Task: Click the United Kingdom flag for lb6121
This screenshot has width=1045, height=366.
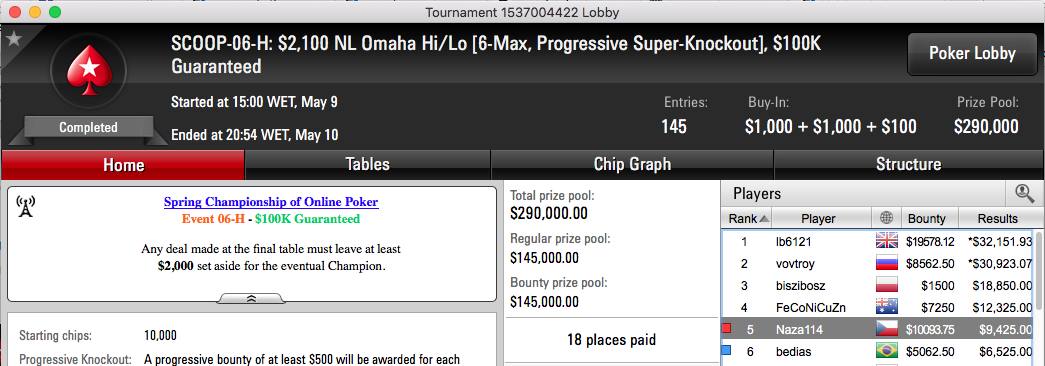Action: click(886, 241)
